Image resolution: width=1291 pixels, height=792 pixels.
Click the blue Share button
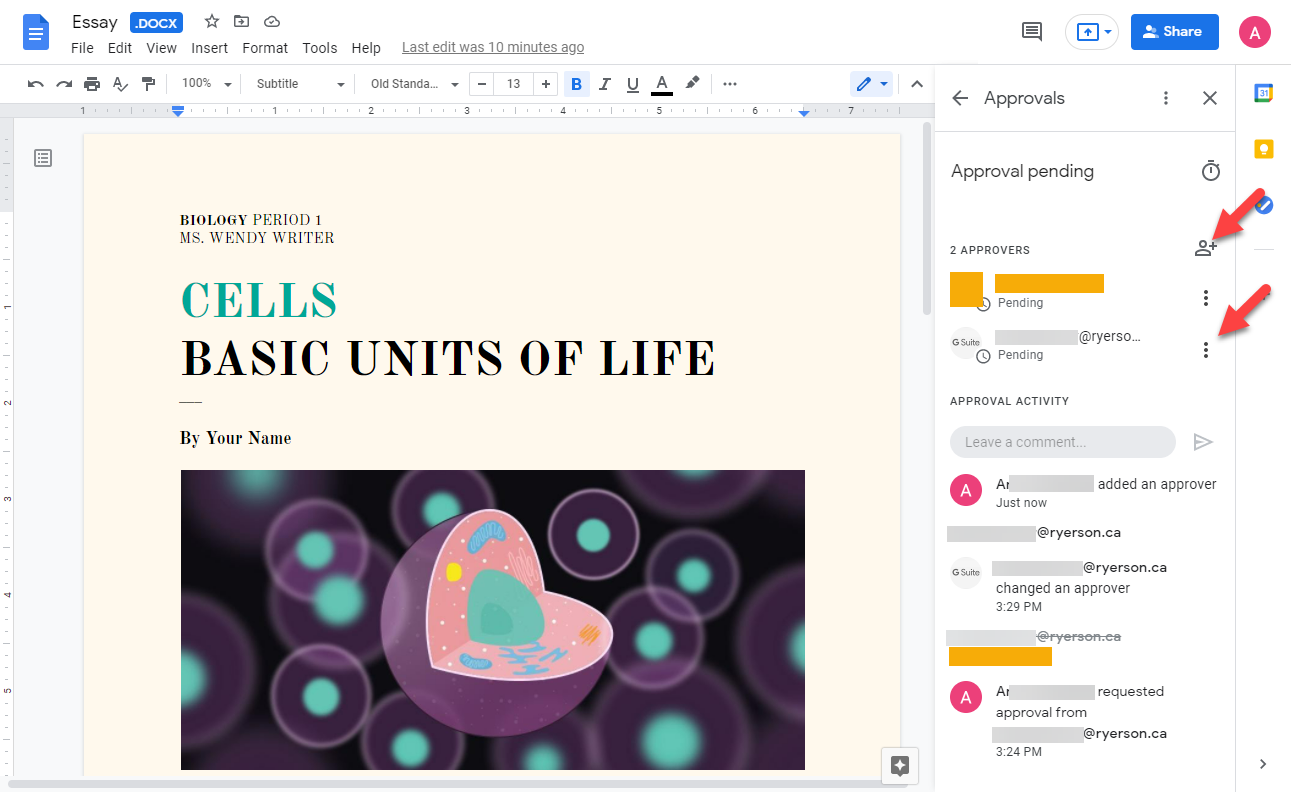point(1174,32)
